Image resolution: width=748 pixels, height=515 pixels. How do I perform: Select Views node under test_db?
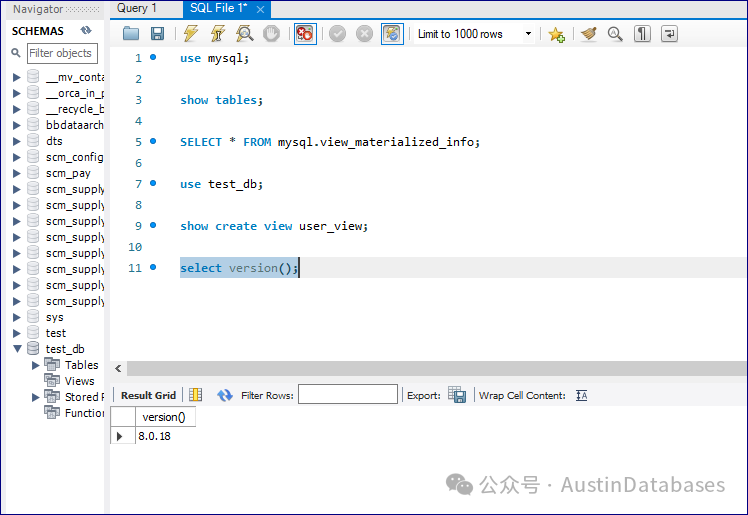click(x=79, y=381)
